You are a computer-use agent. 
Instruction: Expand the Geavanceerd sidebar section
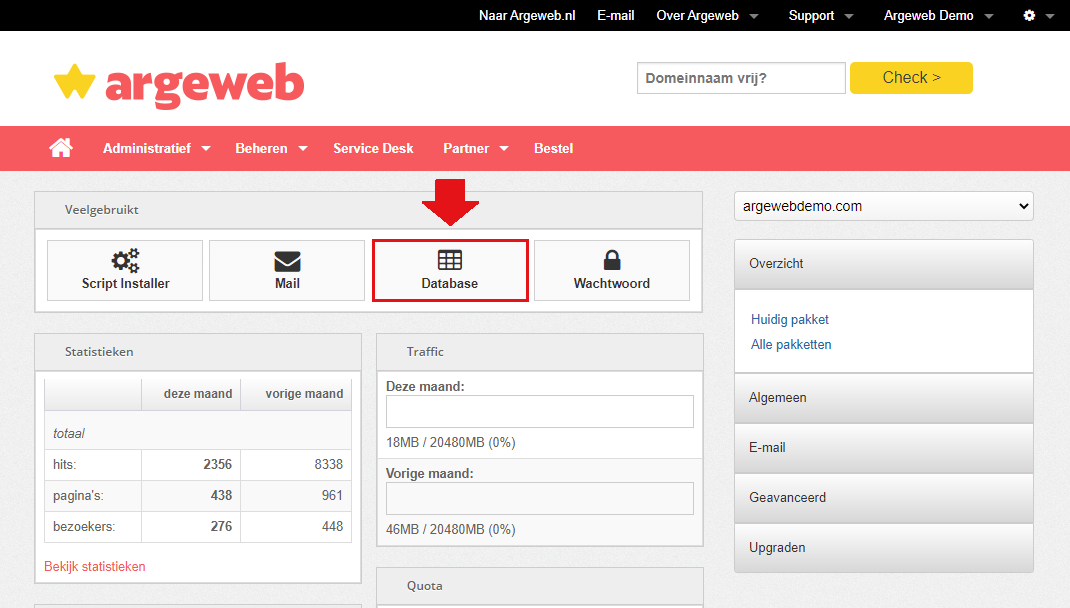click(884, 497)
